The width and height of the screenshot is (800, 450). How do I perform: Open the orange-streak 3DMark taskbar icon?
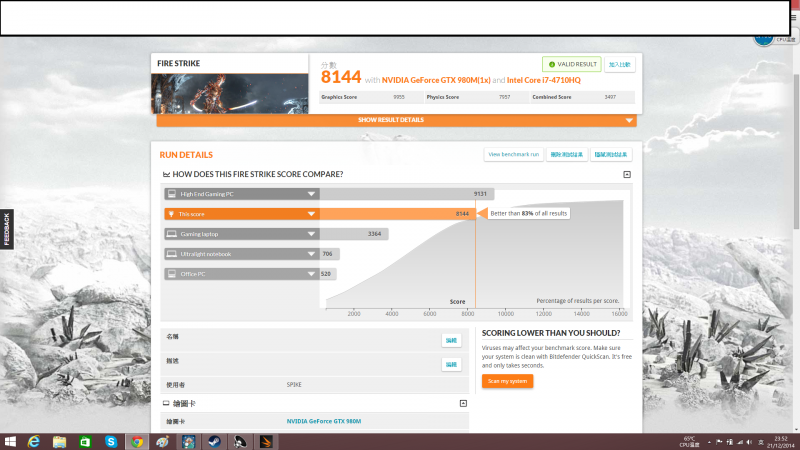tap(266, 442)
